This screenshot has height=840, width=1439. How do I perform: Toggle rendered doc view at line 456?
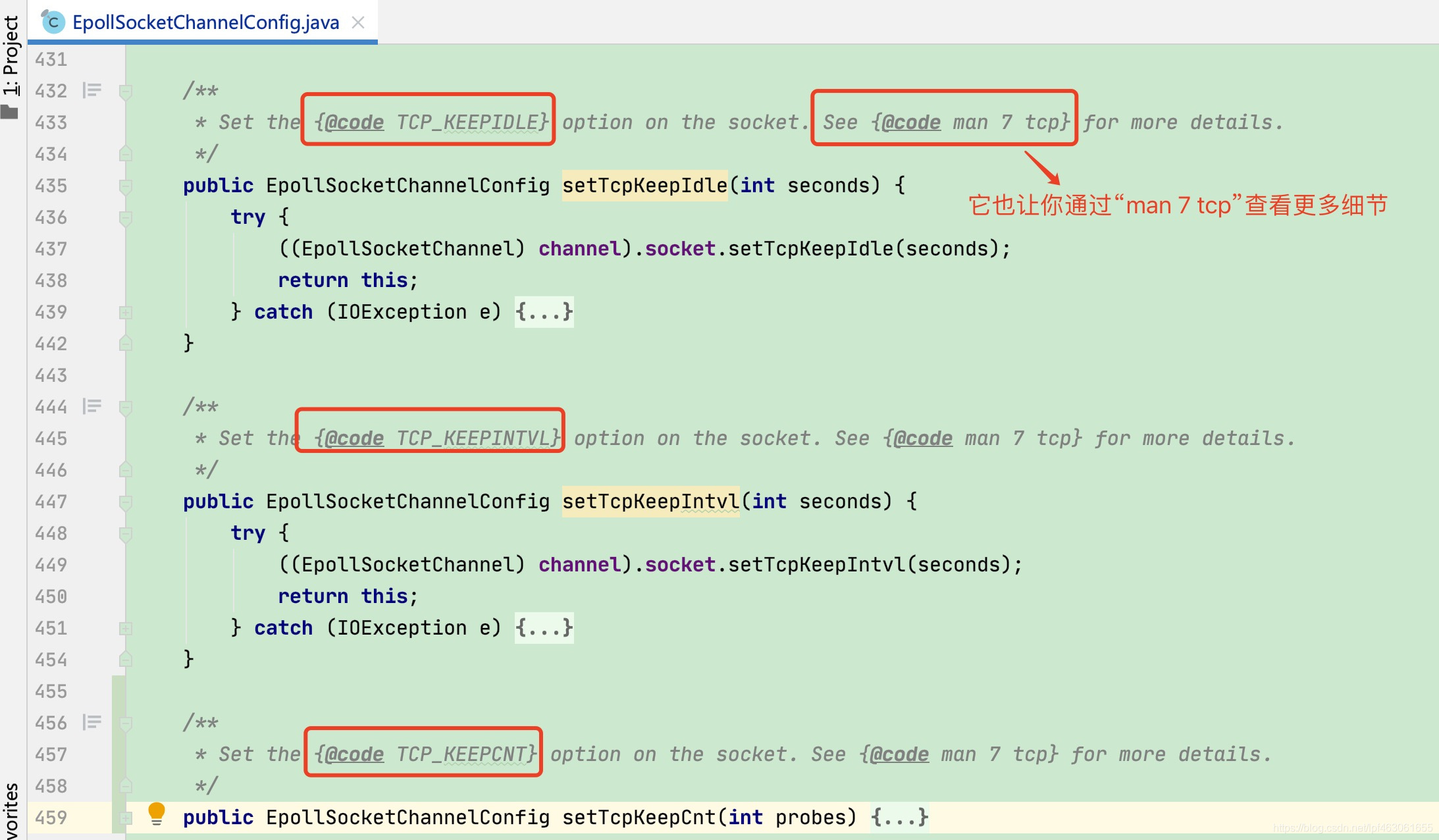point(92,722)
